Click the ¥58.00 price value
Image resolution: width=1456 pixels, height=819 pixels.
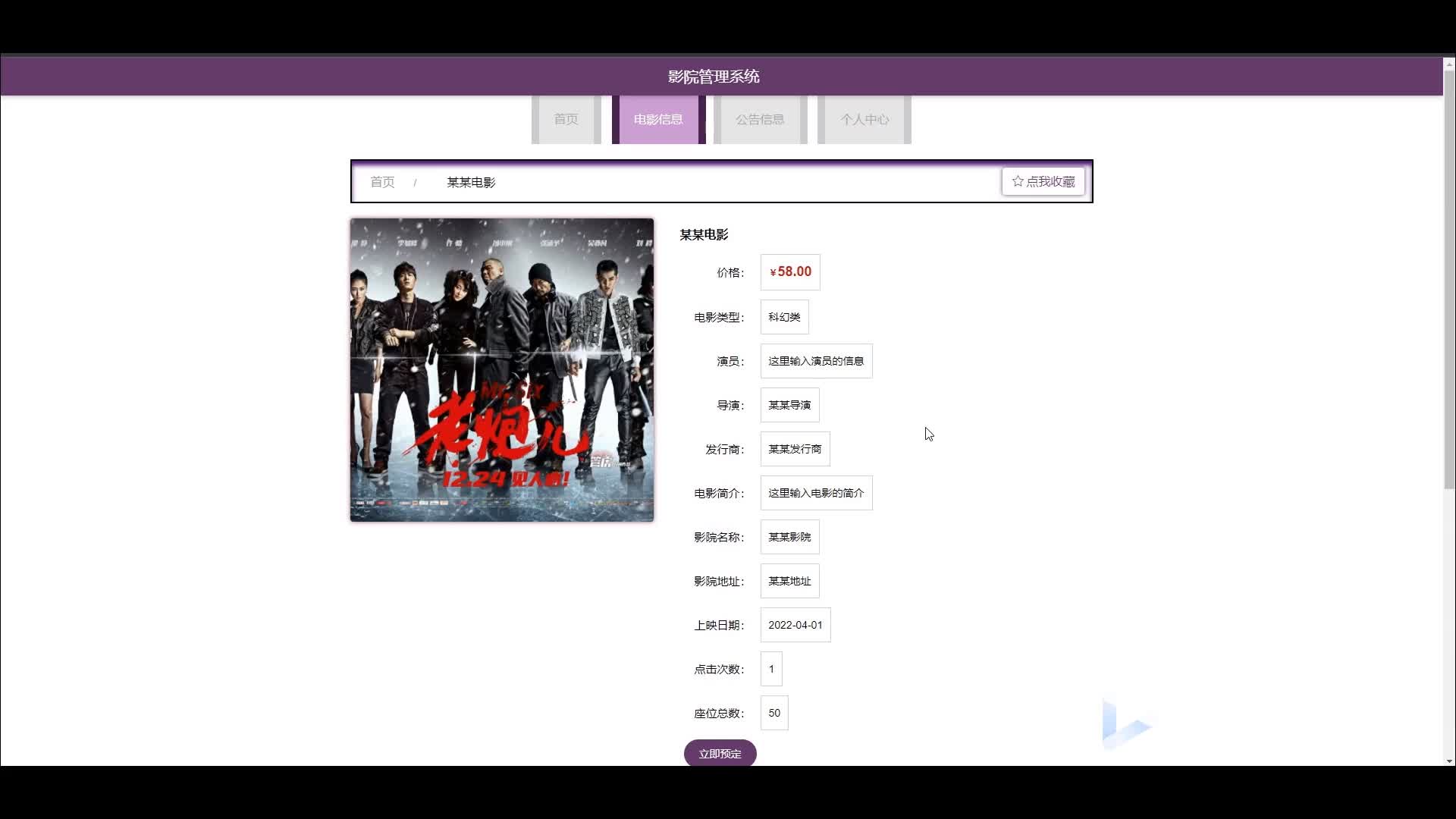click(x=790, y=272)
